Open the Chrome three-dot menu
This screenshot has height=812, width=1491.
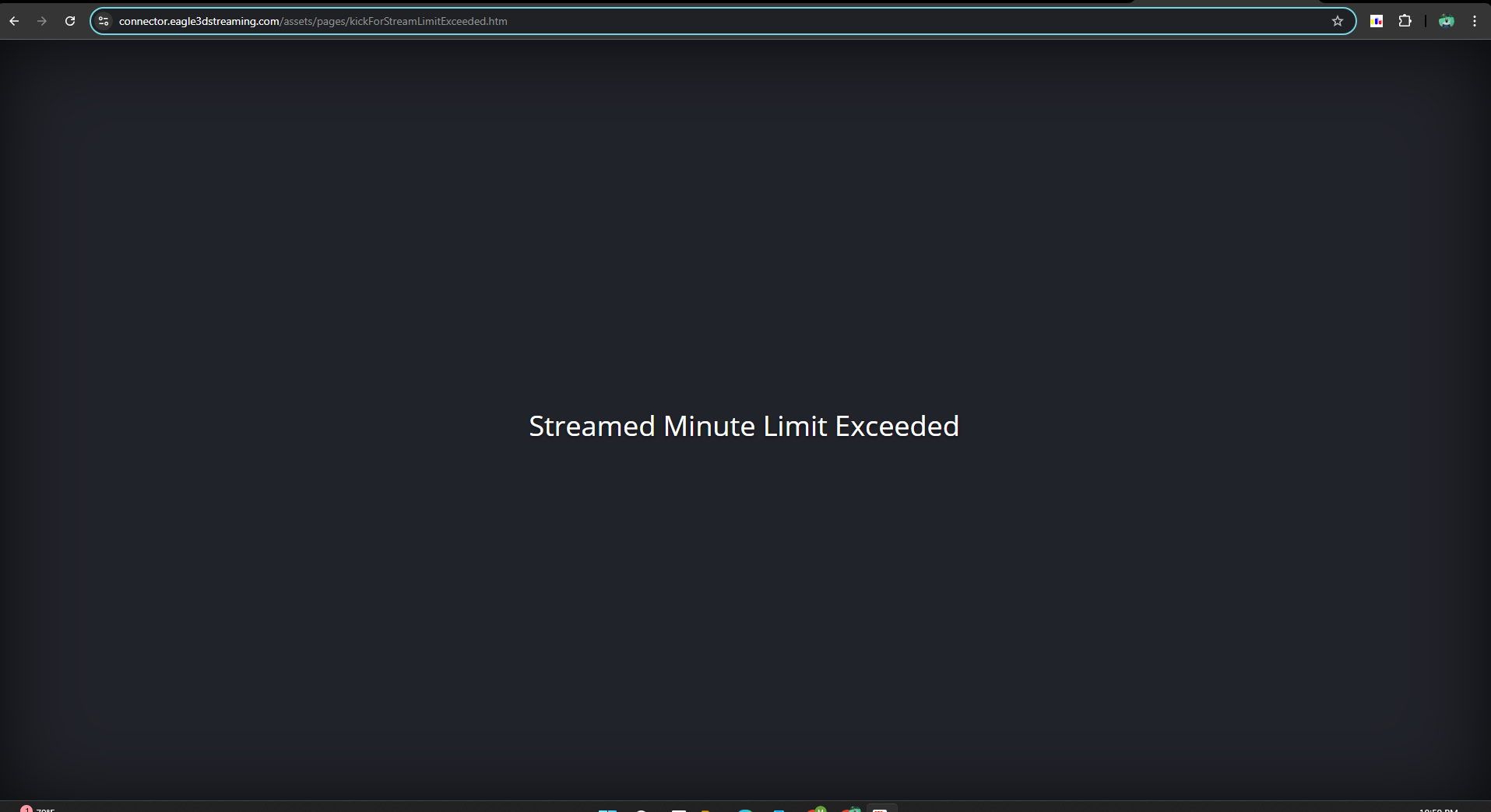[x=1475, y=21]
